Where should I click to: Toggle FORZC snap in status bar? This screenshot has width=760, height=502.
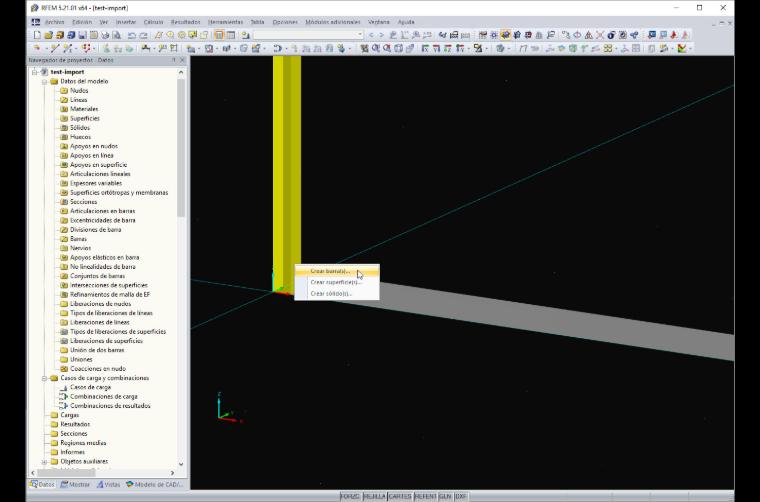tap(350, 497)
